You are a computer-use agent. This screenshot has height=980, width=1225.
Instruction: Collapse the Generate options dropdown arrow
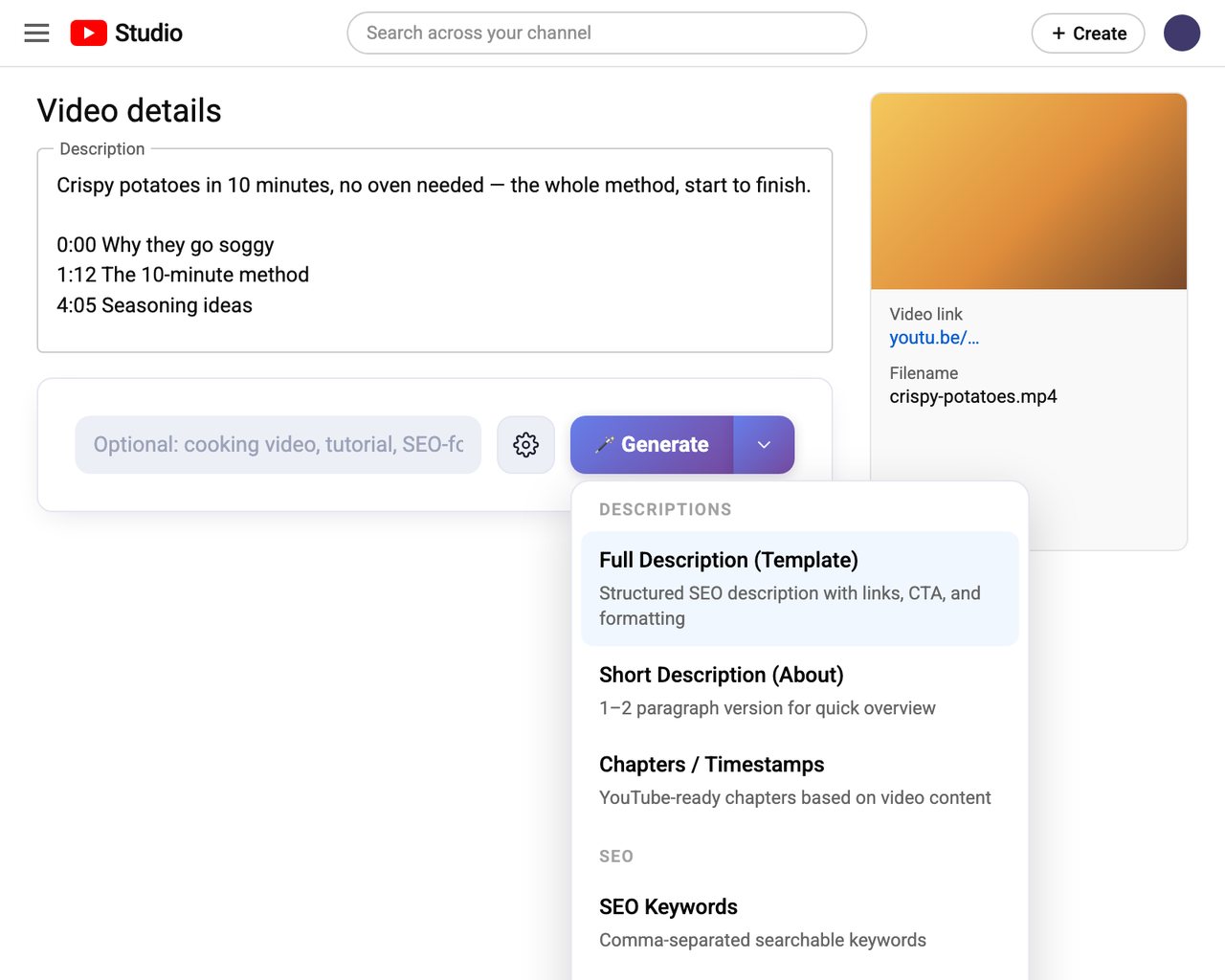pos(764,445)
